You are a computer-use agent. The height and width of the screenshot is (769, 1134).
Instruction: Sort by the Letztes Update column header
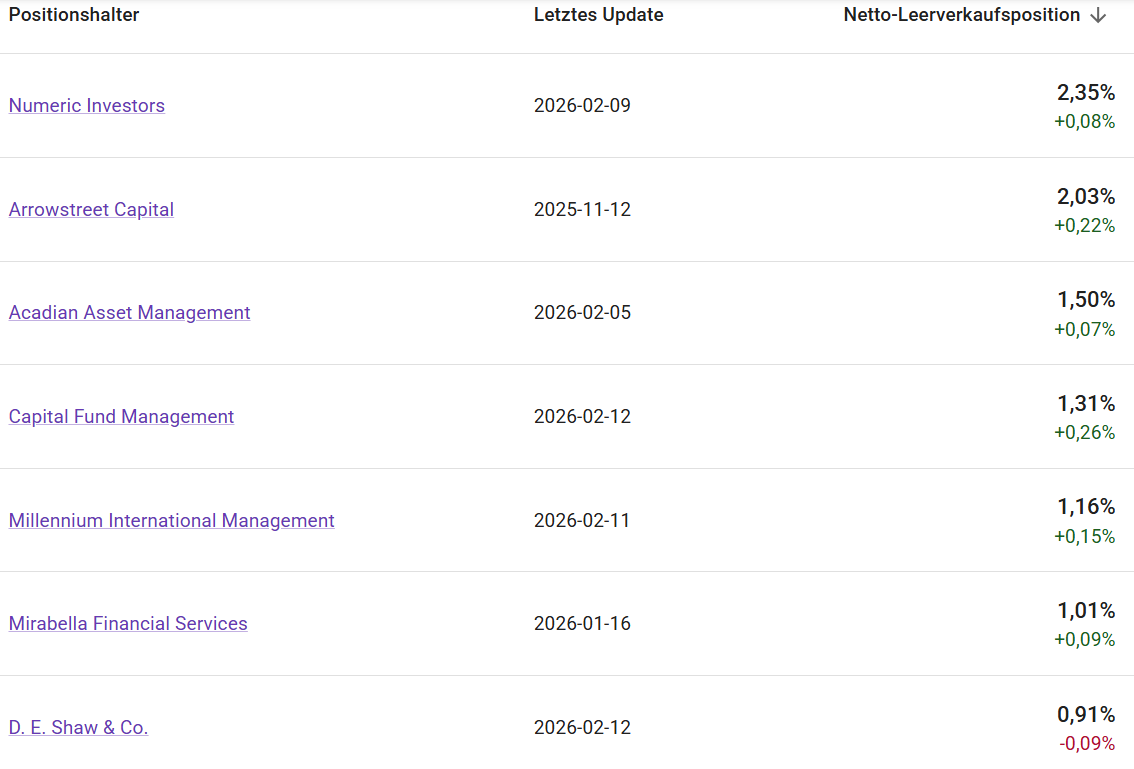tap(598, 15)
